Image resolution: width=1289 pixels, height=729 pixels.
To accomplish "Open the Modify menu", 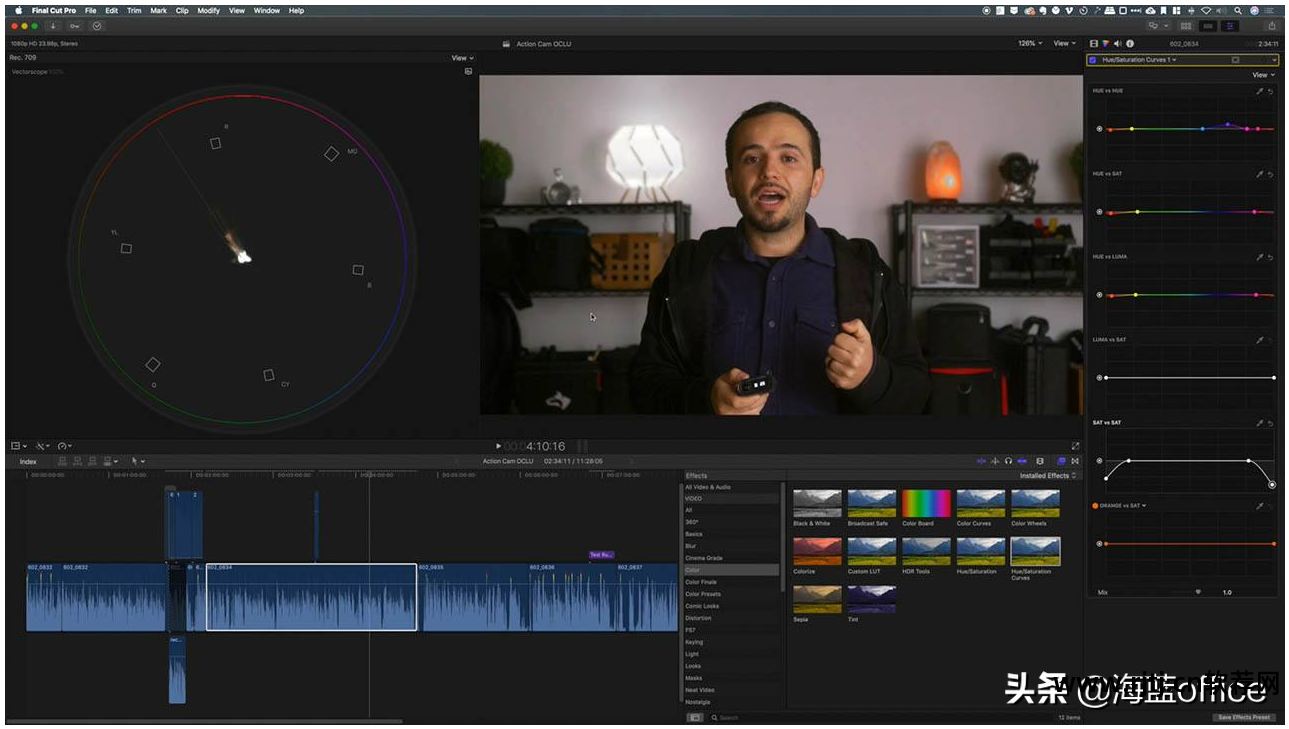I will coord(208,11).
